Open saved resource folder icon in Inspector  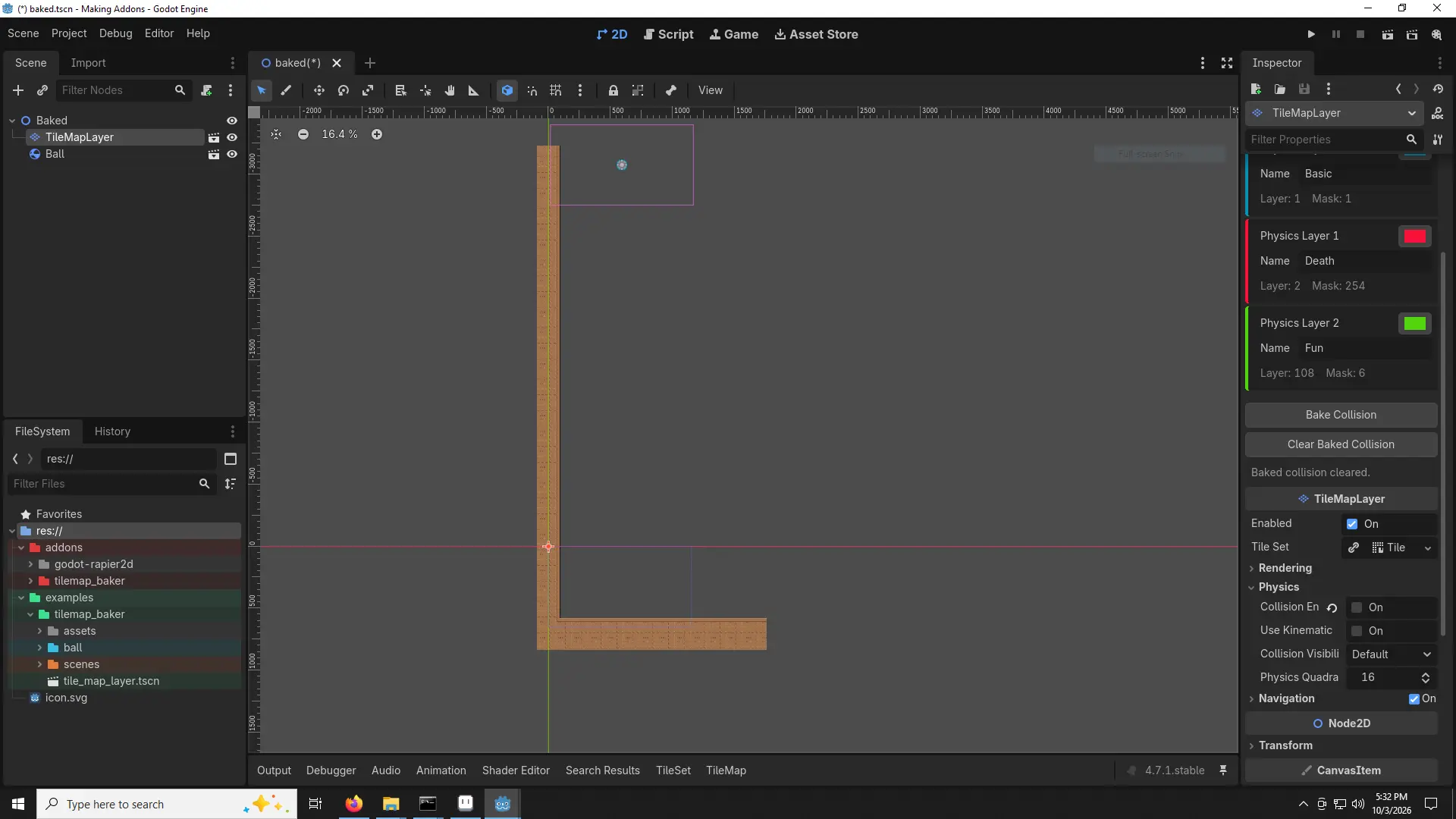click(1280, 89)
